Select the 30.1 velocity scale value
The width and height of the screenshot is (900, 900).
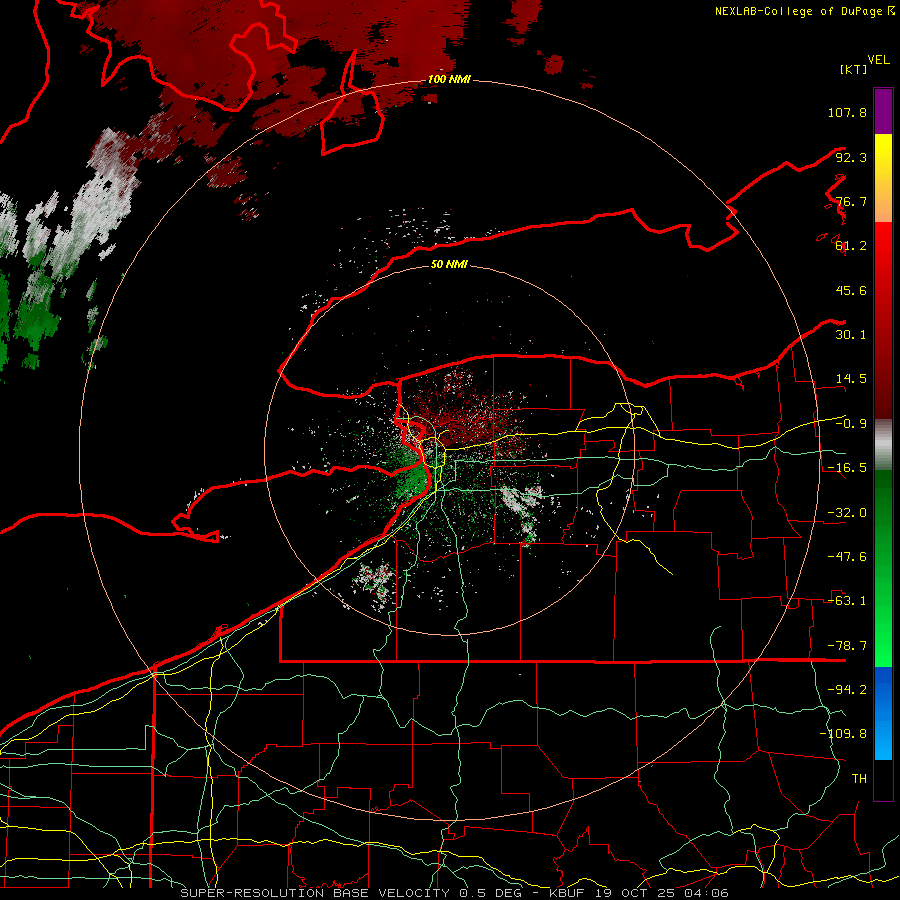pyautogui.click(x=851, y=335)
